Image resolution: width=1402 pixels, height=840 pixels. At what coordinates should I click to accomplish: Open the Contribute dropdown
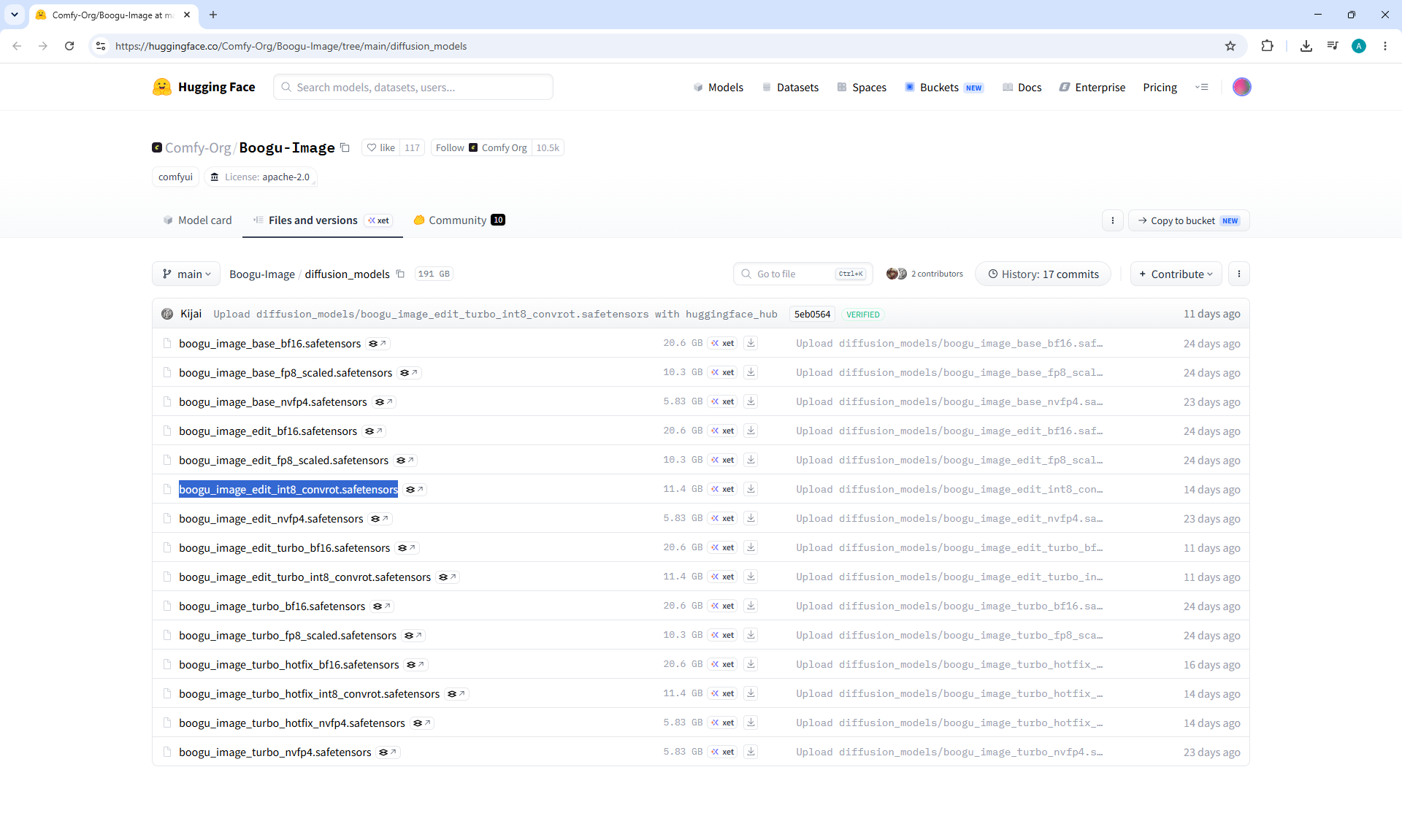(x=1176, y=274)
